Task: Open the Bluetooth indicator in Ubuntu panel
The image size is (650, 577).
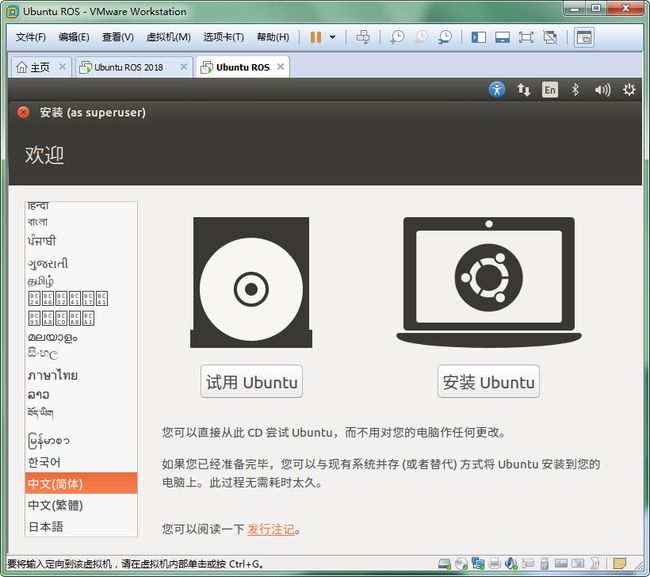Action: 575,90
